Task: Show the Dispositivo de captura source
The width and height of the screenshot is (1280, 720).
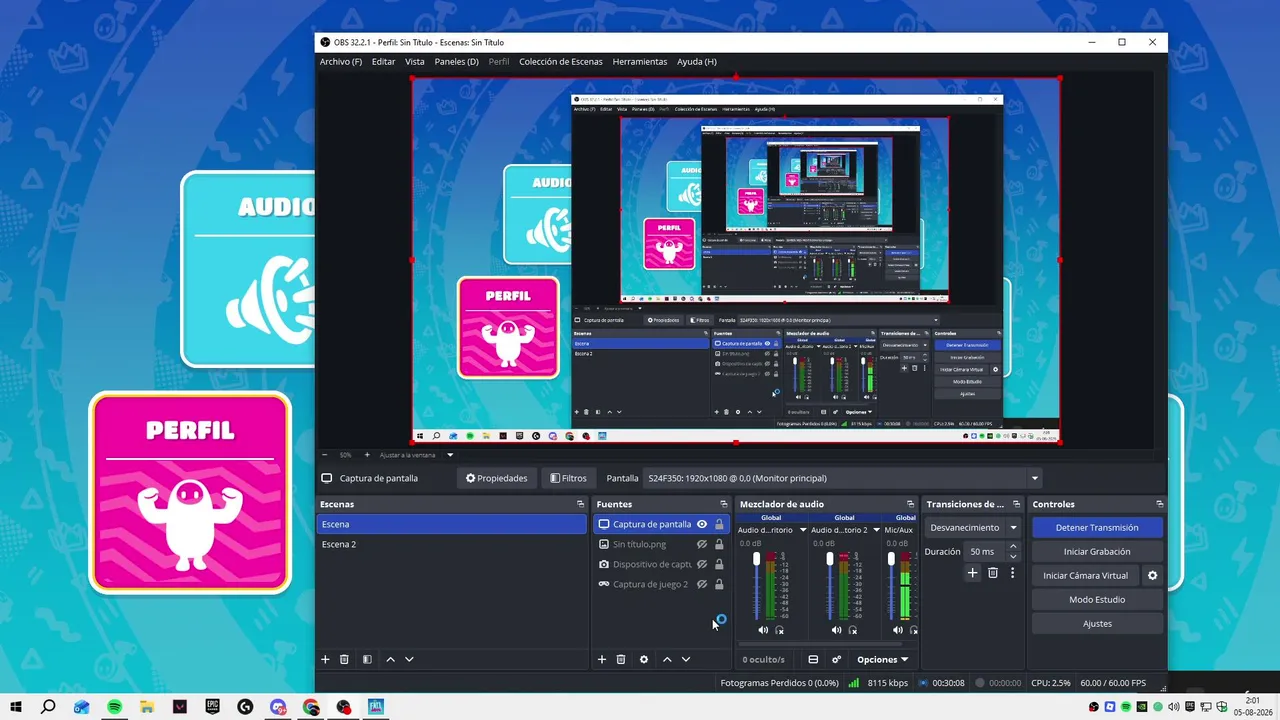Action: [x=702, y=564]
